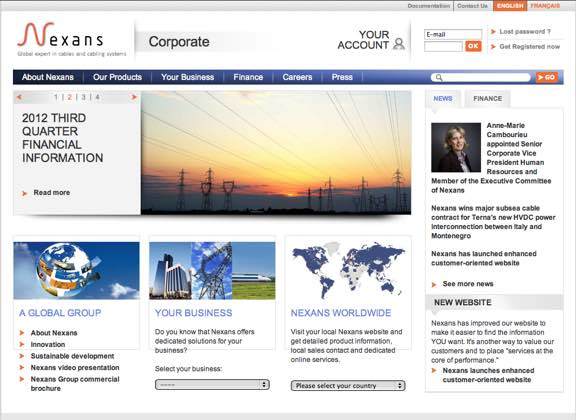
Task: Click the Nexans Worldwide world map
Action: tap(348, 270)
